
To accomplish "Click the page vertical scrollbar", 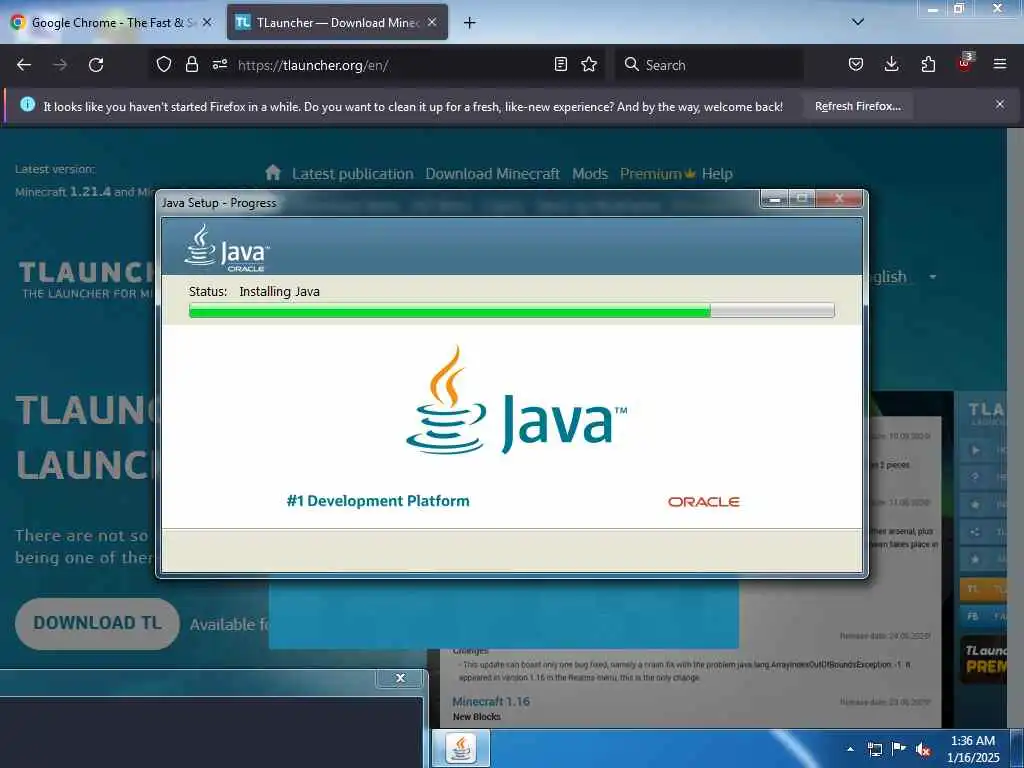I will [x=1015, y=428].
